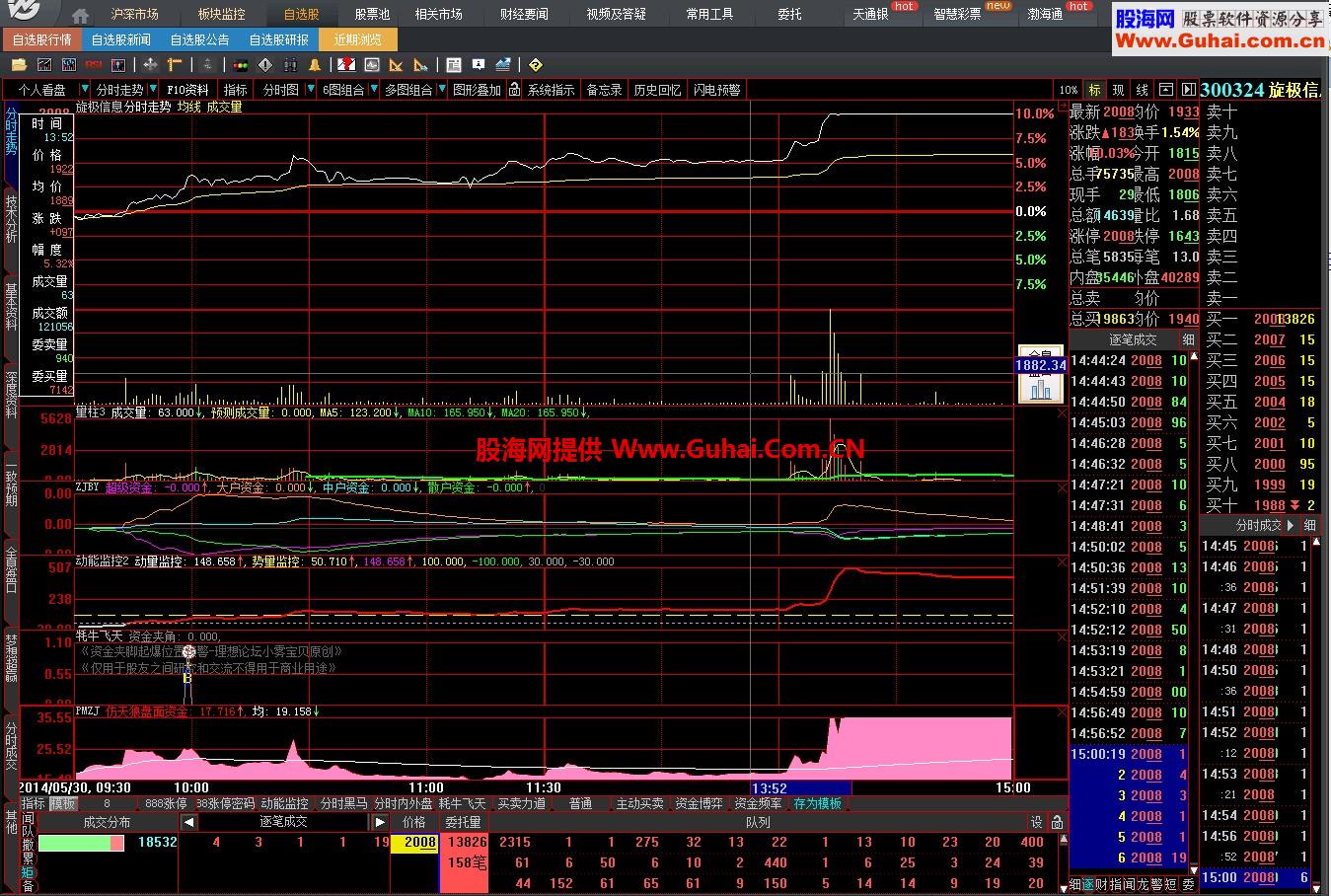This screenshot has width=1331, height=896.
Task: Toggle the 10% scale button
Action: 1069,90
